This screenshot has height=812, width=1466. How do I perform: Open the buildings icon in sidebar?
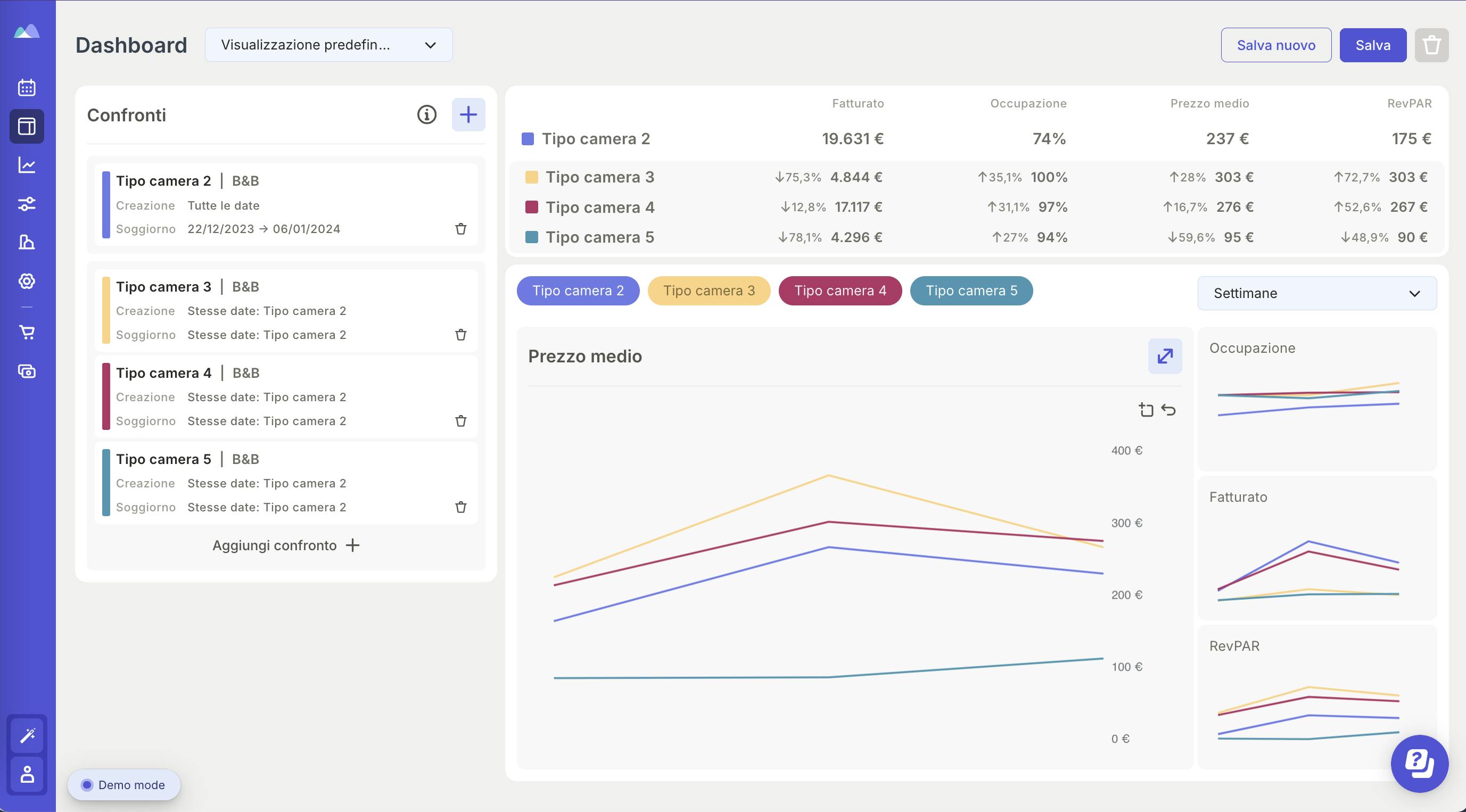[27, 243]
